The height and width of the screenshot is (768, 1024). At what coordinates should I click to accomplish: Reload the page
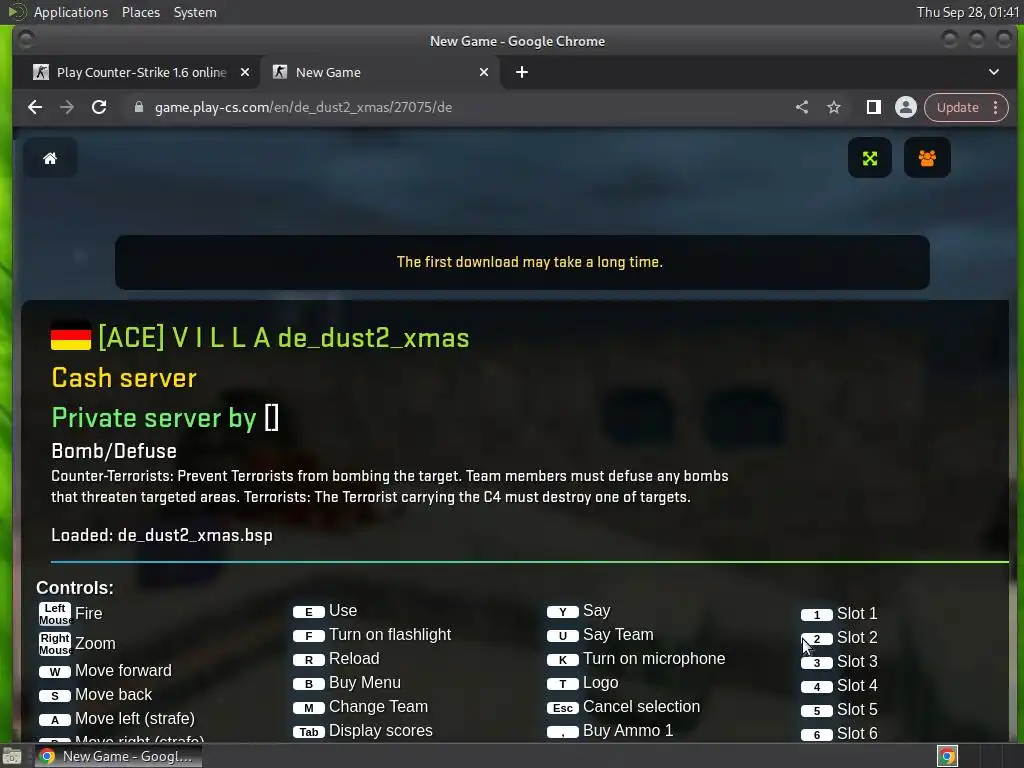click(x=99, y=107)
